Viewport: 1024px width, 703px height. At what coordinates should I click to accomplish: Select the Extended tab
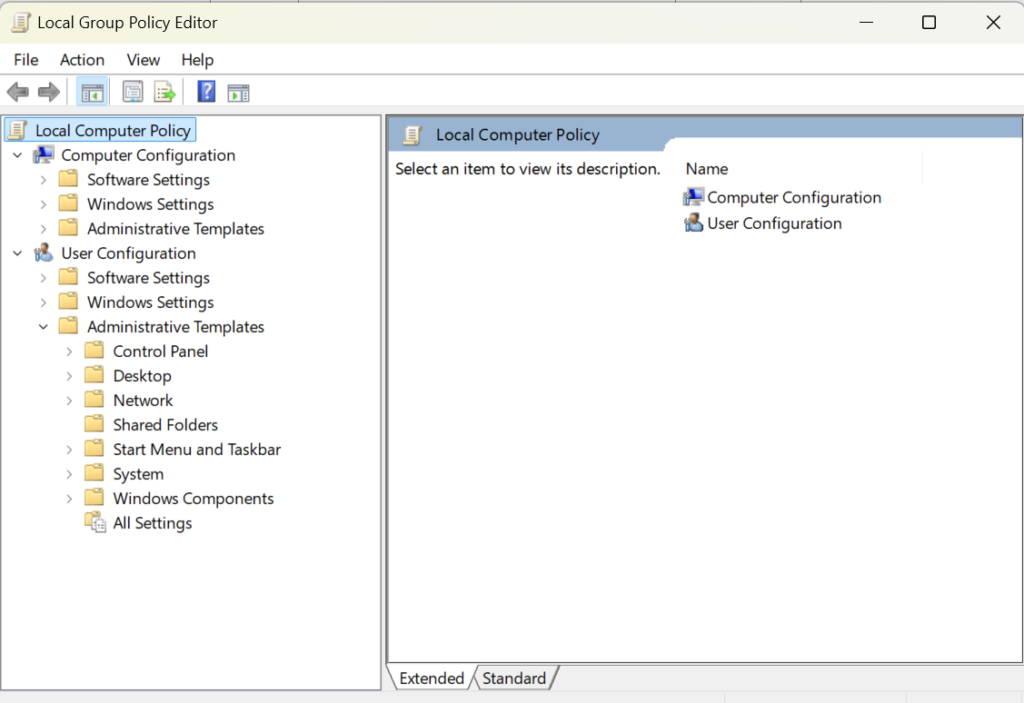tap(431, 678)
